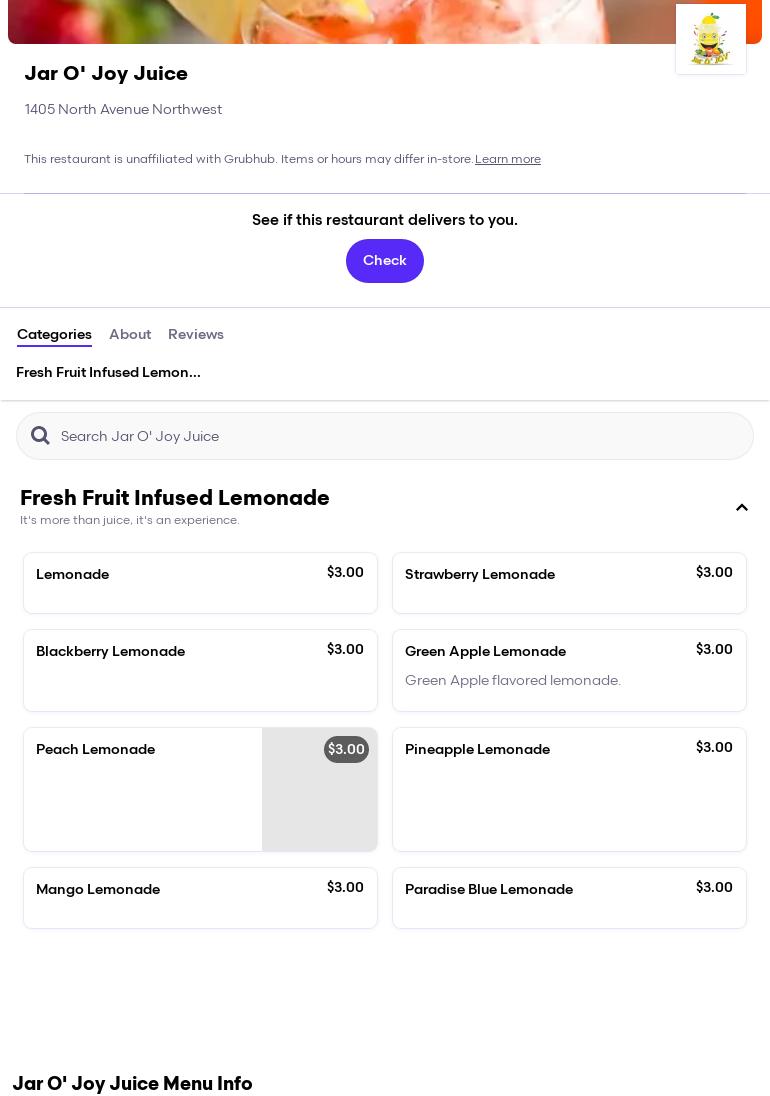Choose the Strawberry Lemonade item
The image size is (770, 1096).
pos(569,583)
